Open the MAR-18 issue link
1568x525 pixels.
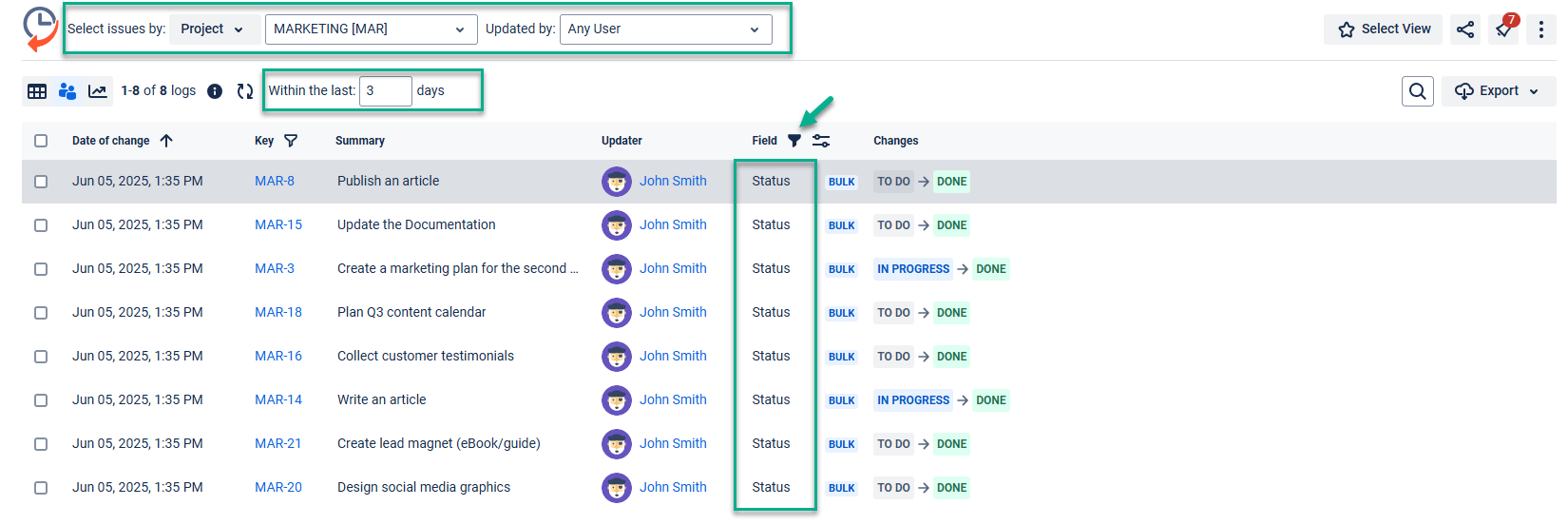point(278,312)
